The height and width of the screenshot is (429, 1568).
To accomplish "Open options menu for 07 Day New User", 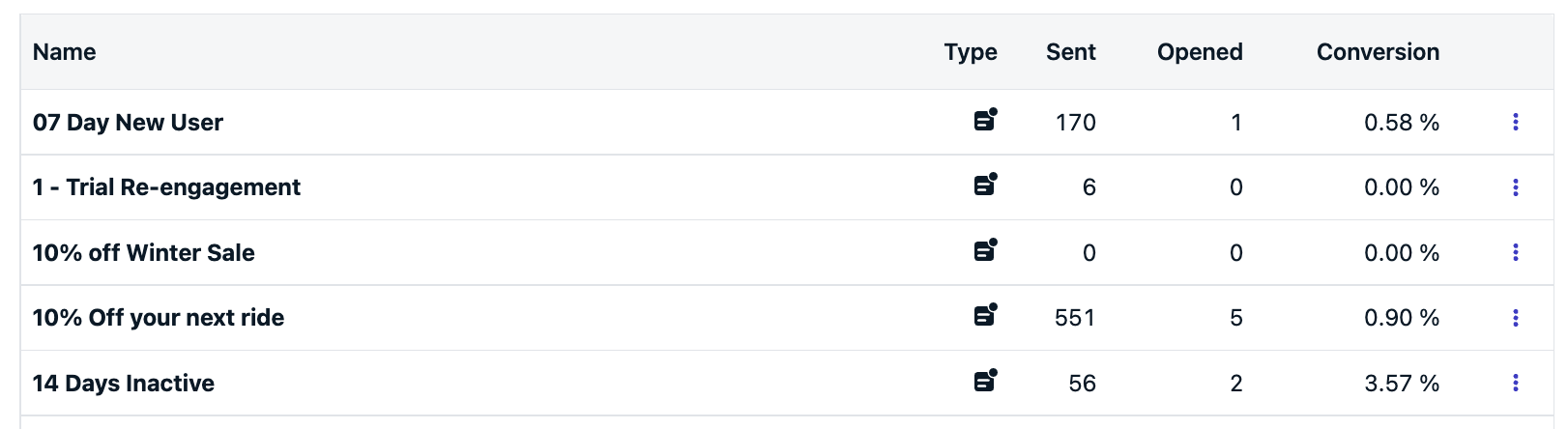I will click(x=1515, y=122).
